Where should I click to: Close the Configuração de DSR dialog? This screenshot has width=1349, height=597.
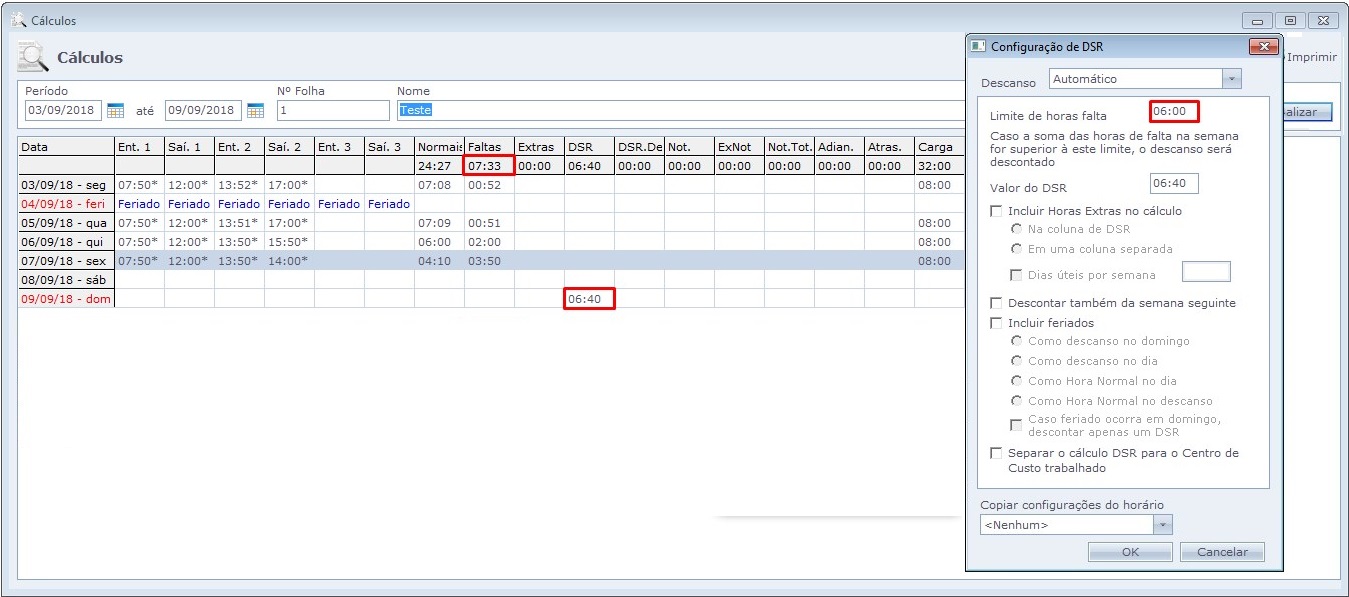point(1264,47)
